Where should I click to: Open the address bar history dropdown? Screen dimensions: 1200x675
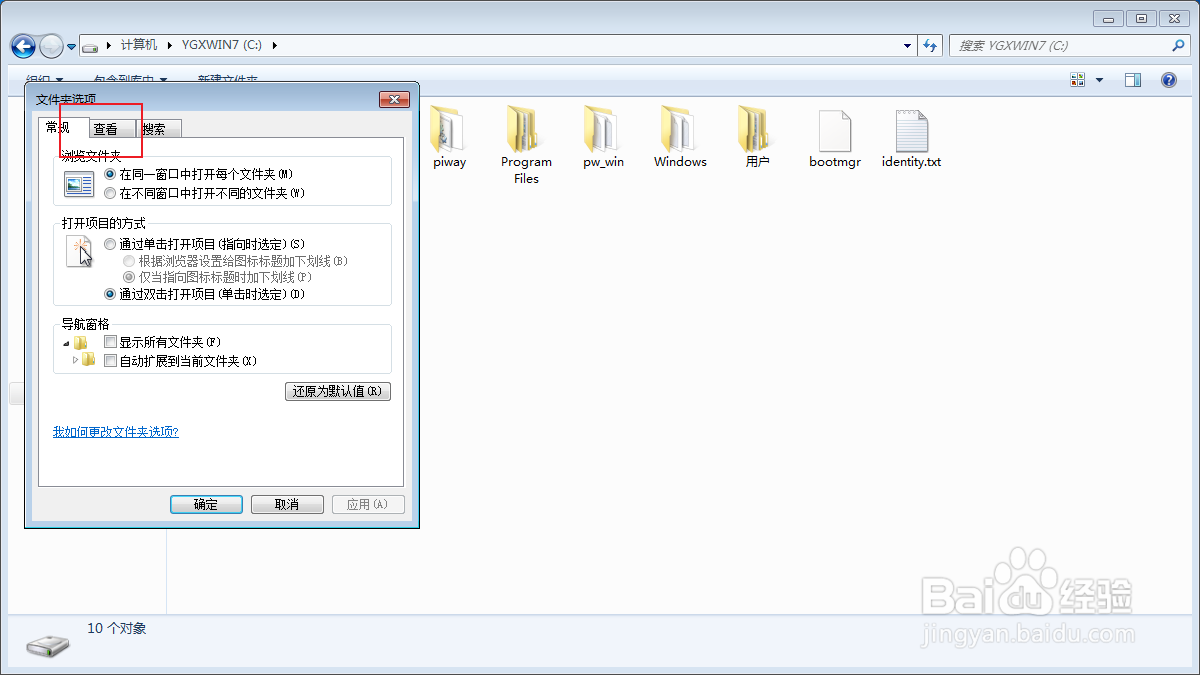click(907, 46)
